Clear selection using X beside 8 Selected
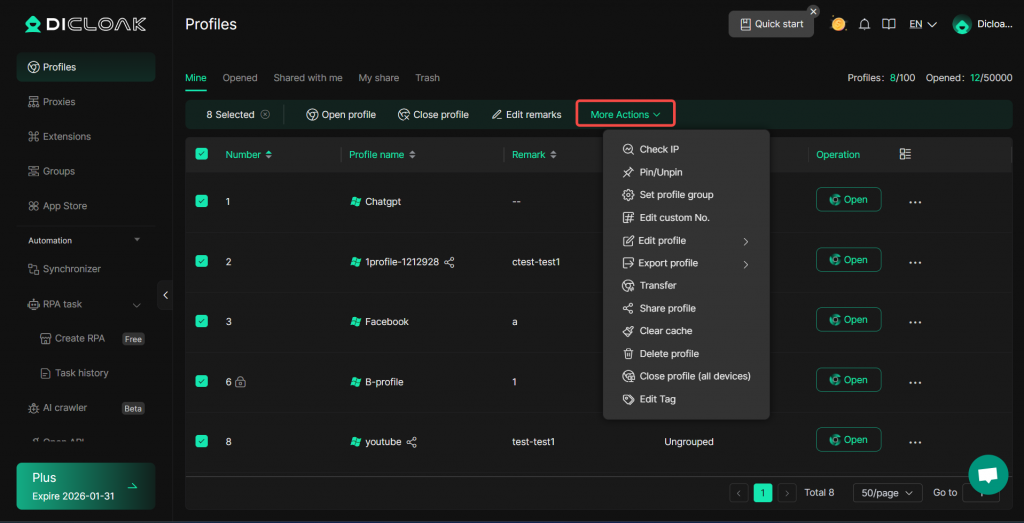 click(265, 115)
